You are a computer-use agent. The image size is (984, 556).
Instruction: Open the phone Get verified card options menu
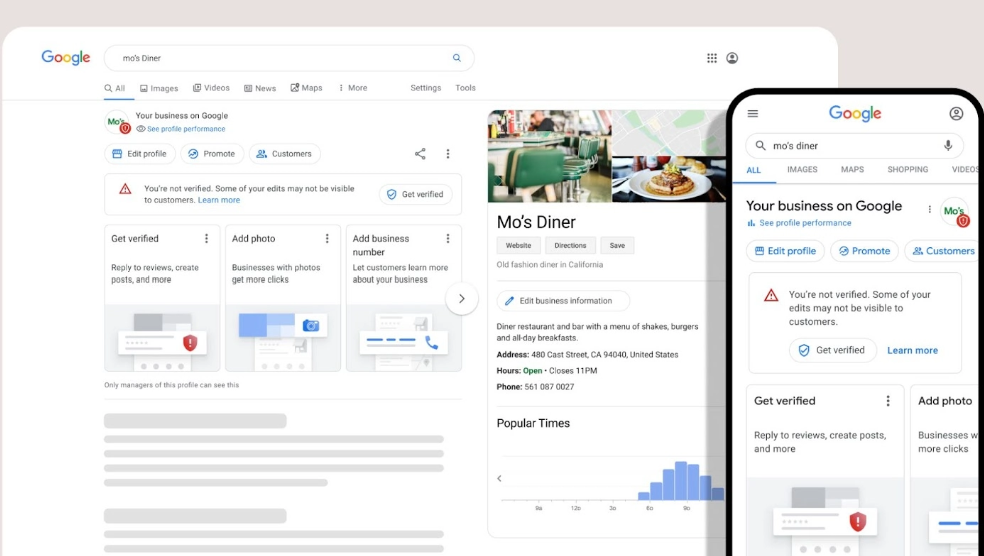click(887, 401)
